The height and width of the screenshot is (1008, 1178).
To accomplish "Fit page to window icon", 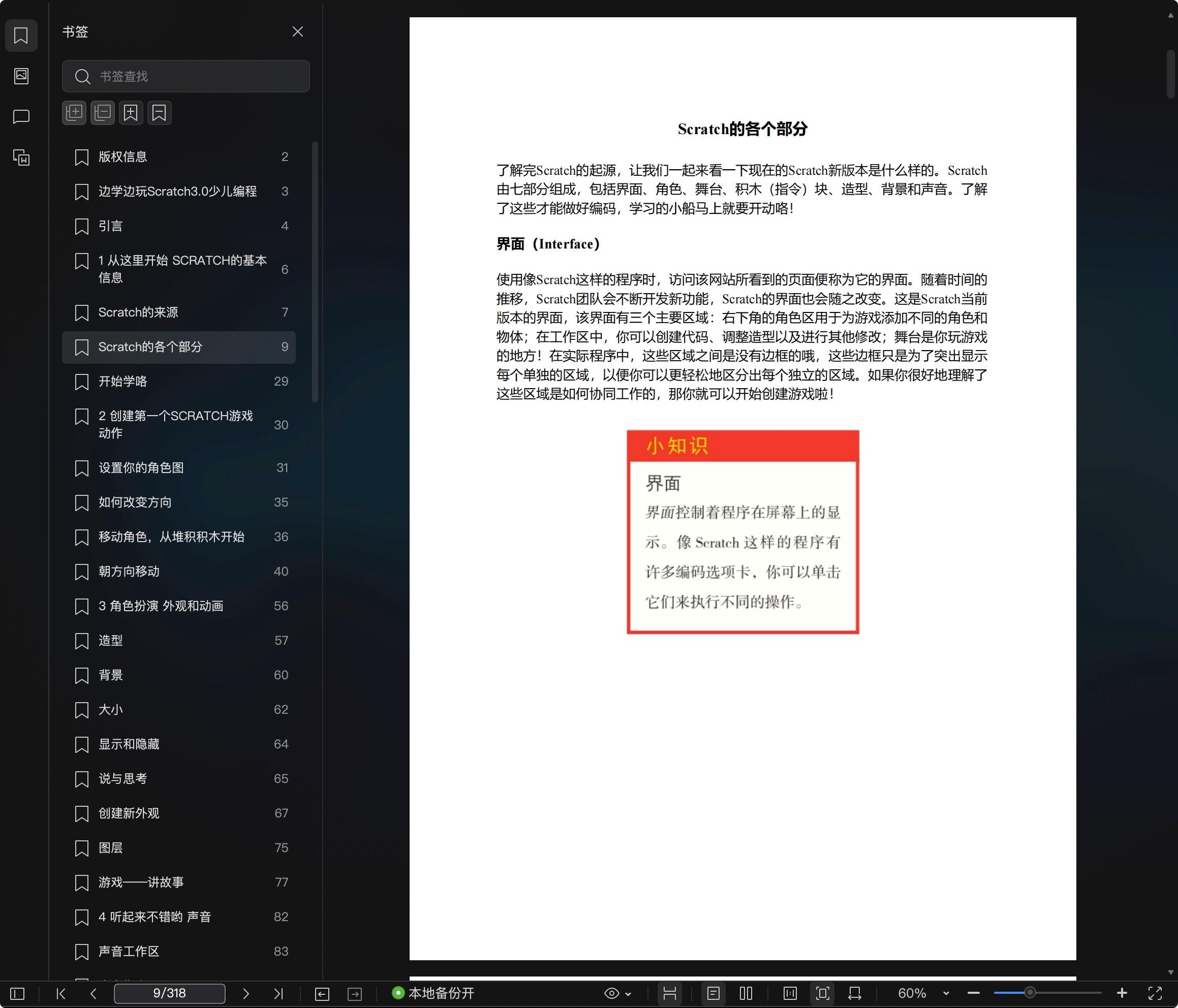I will pos(822,993).
